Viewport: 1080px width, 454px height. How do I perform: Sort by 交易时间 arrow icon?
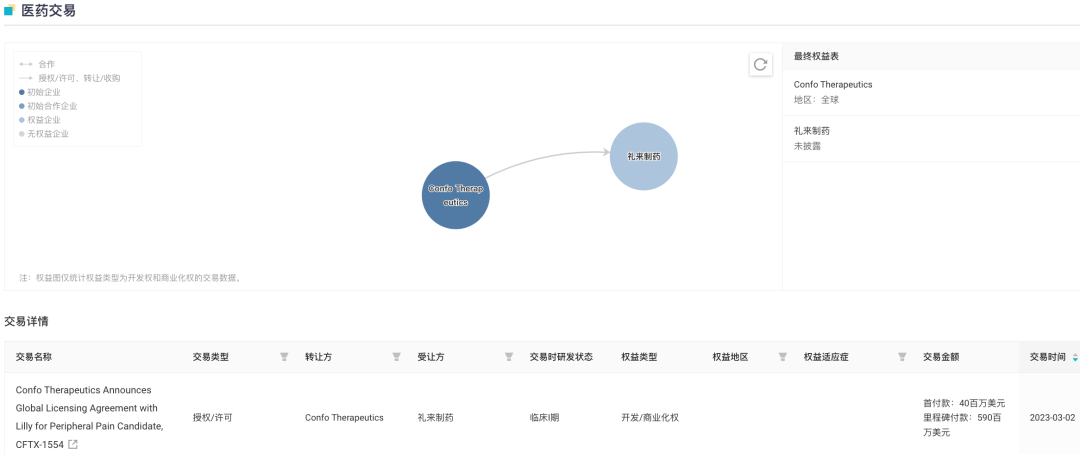[1075, 358]
